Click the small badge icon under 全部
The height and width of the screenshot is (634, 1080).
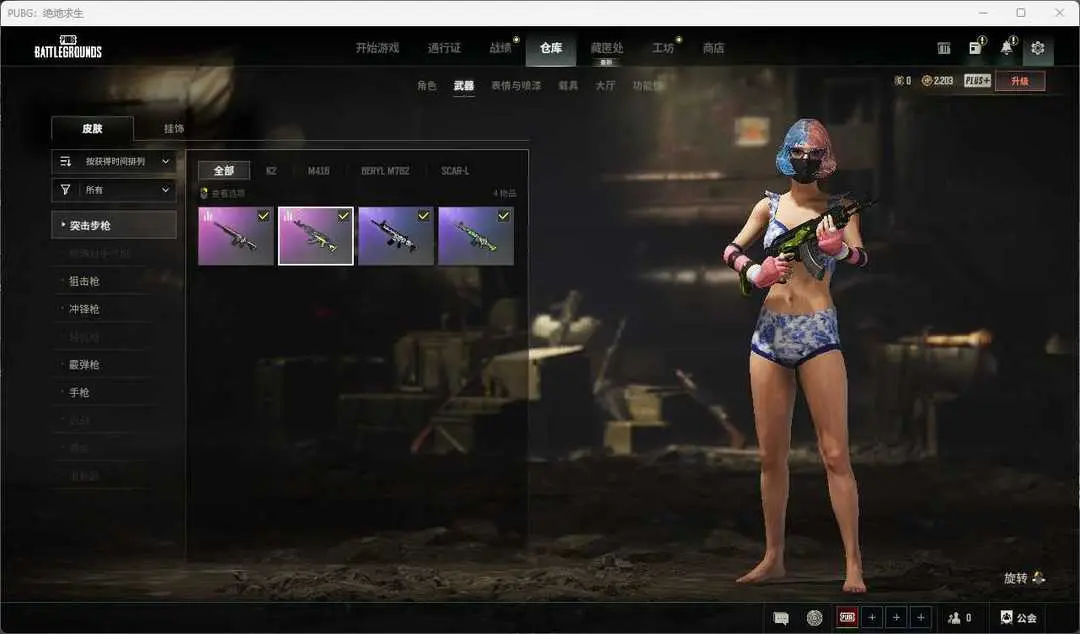tap(204, 193)
